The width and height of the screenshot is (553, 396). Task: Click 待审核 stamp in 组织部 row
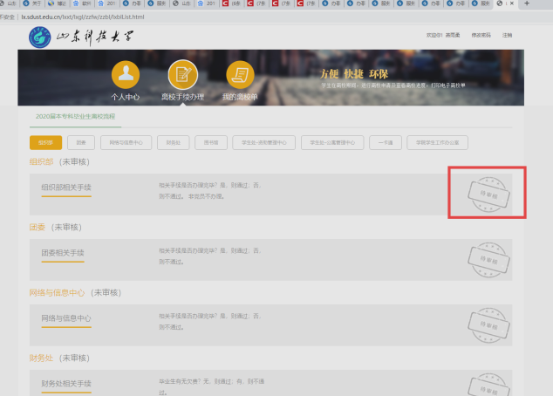488,194
